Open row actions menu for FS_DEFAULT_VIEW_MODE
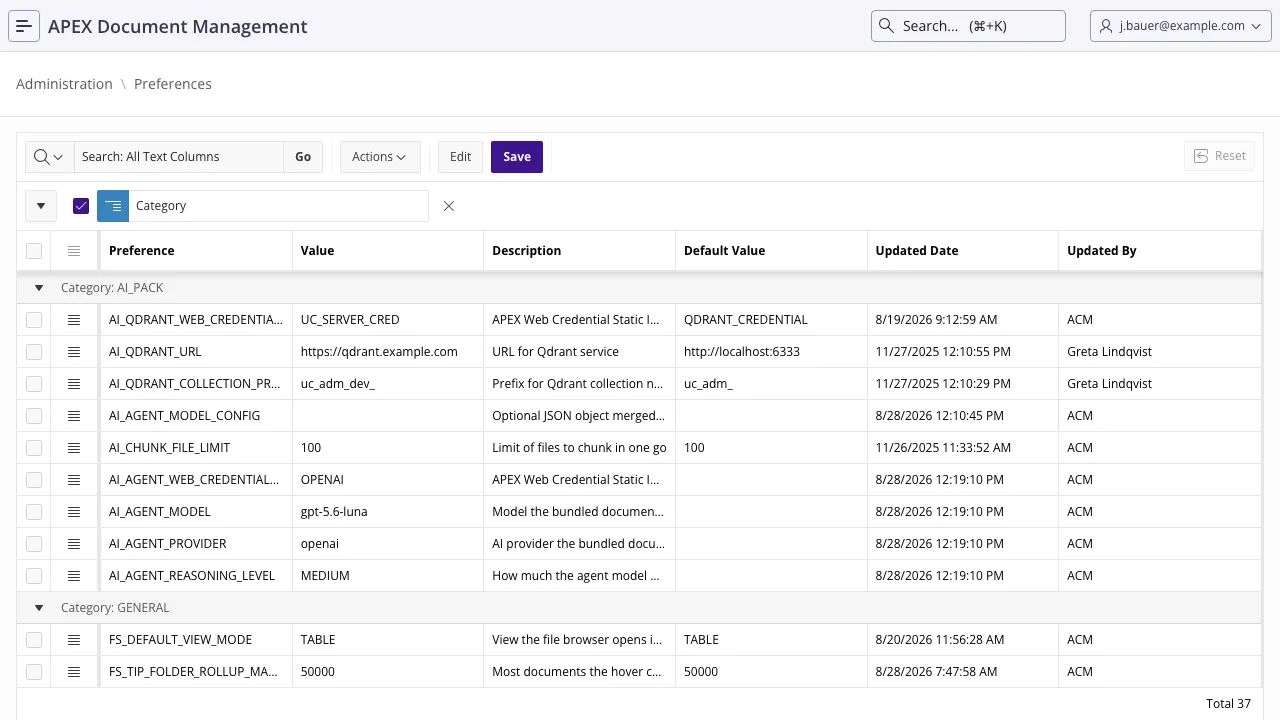Screen dimensions: 1280x720 pyautogui.click(x=74, y=640)
